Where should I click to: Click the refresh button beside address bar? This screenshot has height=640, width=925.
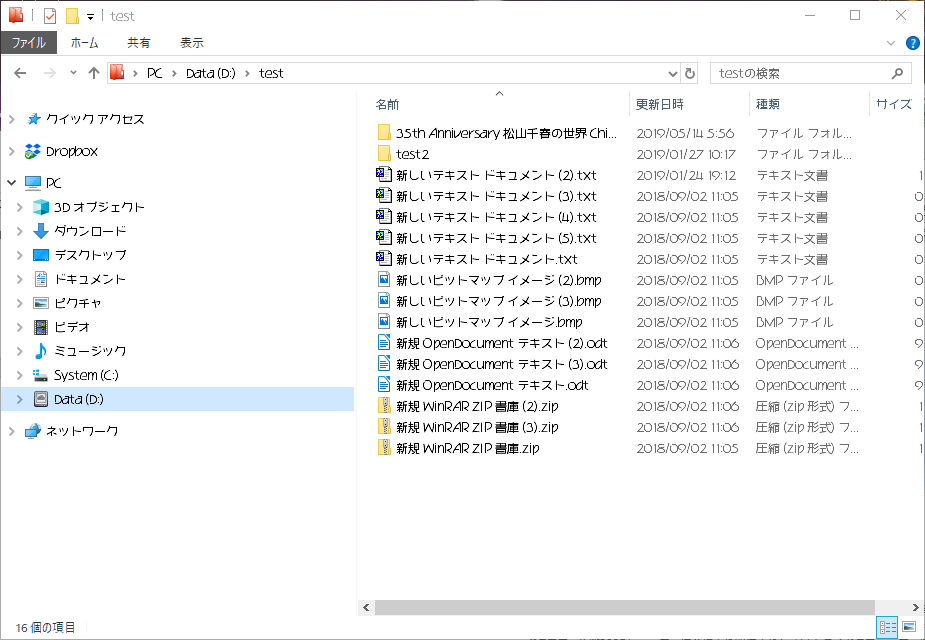pyautogui.click(x=690, y=73)
